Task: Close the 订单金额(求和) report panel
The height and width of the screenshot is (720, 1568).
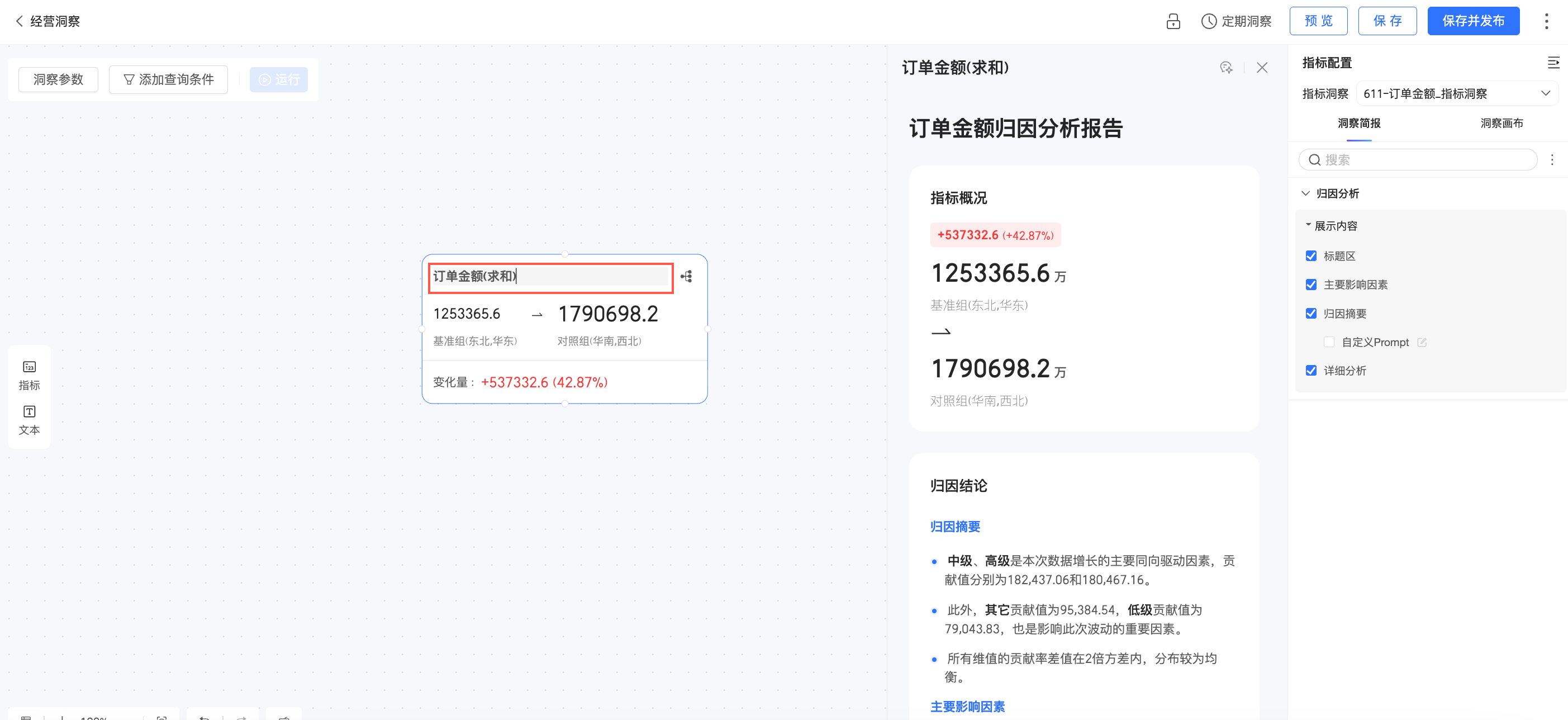Action: [x=1262, y=68]
